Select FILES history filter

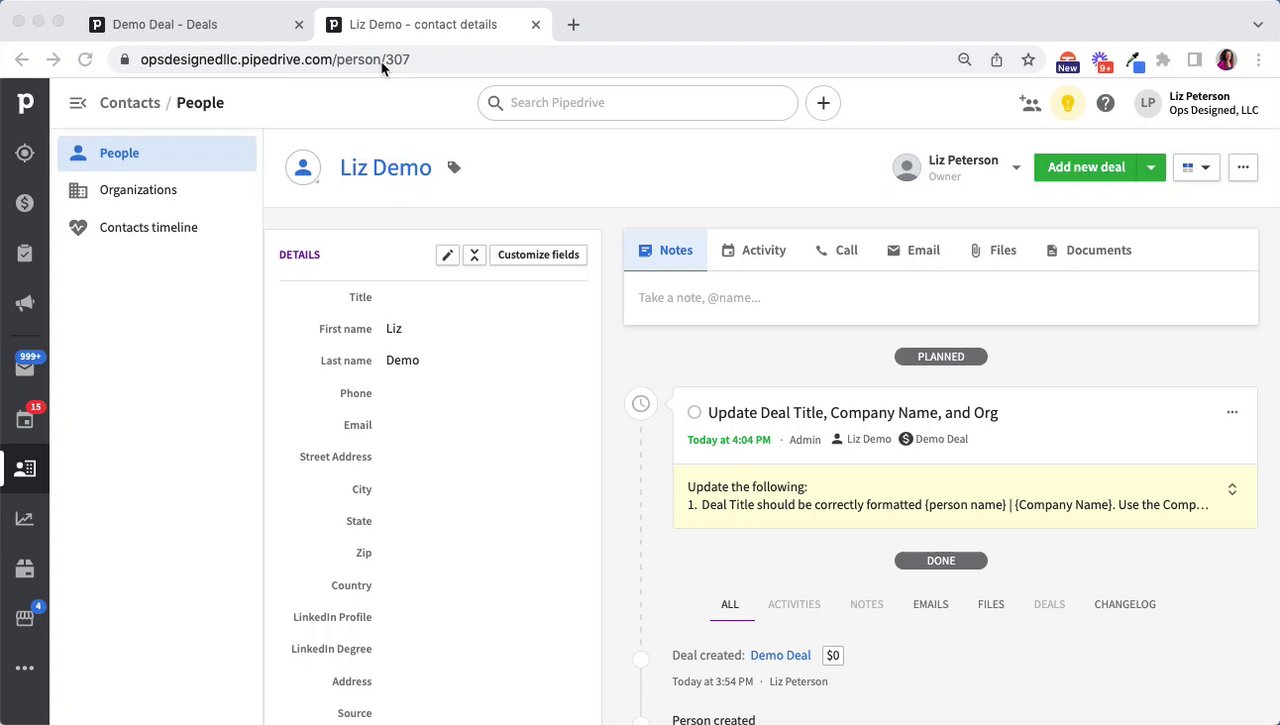[991, 605]
